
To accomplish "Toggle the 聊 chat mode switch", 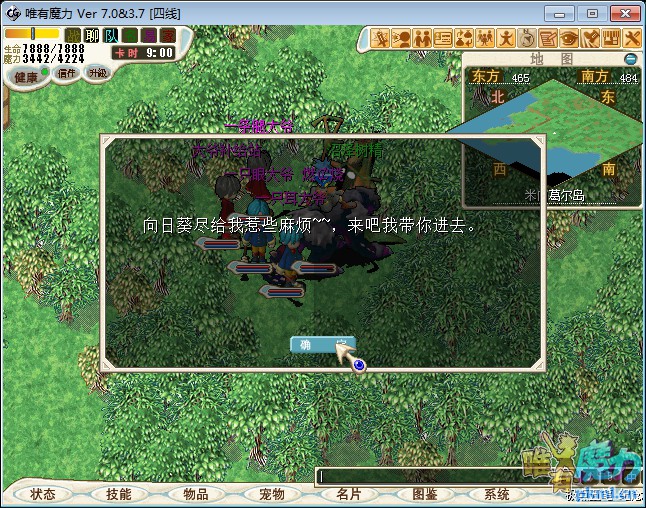I will 92,36.
